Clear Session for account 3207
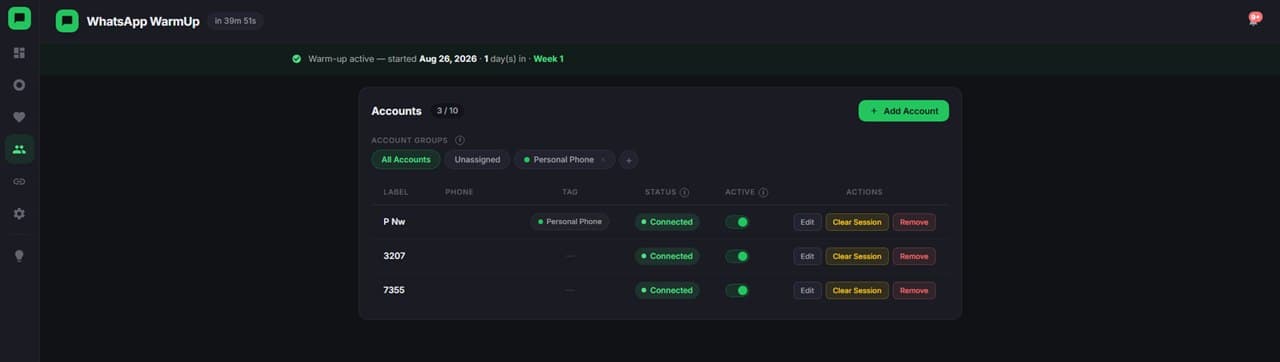Screen dimensions: 1280x362 tap(857, 256)
